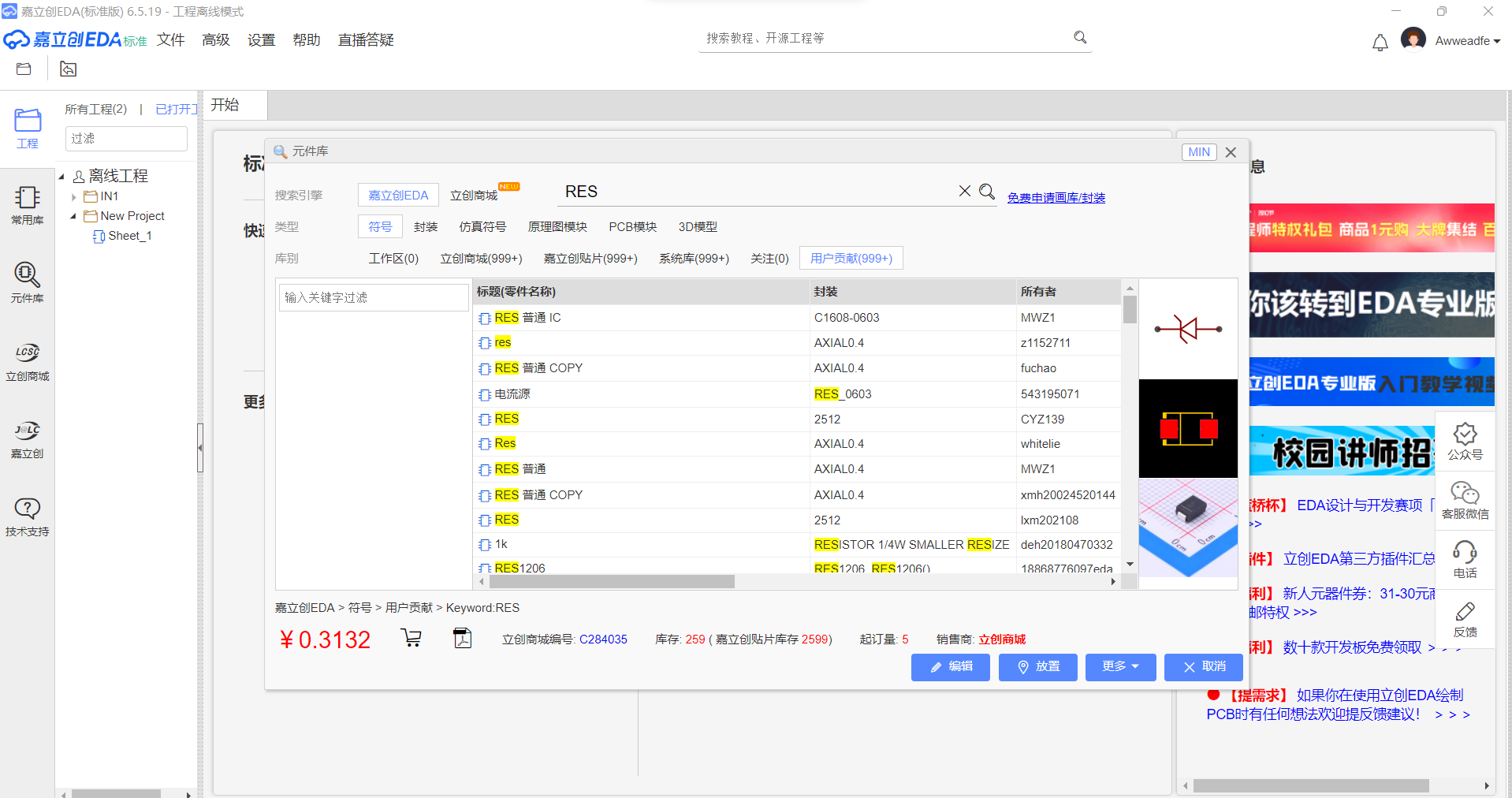Select the 3D模型 type filter
The width and height of the screenshot is (1512, 798).
coord(698,226)
